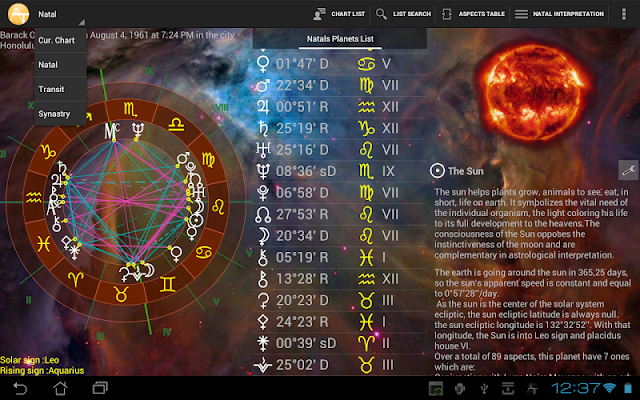Viewport: 640px width, 400px height.
Task: Click Virgo sign on chart wheel
Action: pos(208,161)
